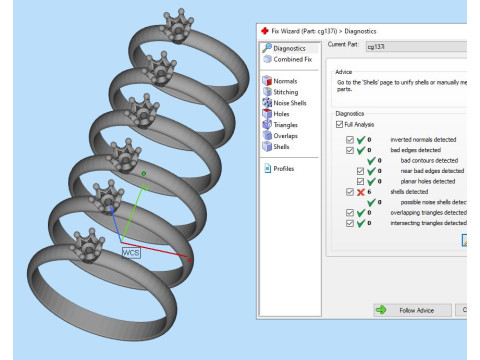Open the Current Part field cg137i
This screenshot has width=480, height=360.
coord(416,47)
